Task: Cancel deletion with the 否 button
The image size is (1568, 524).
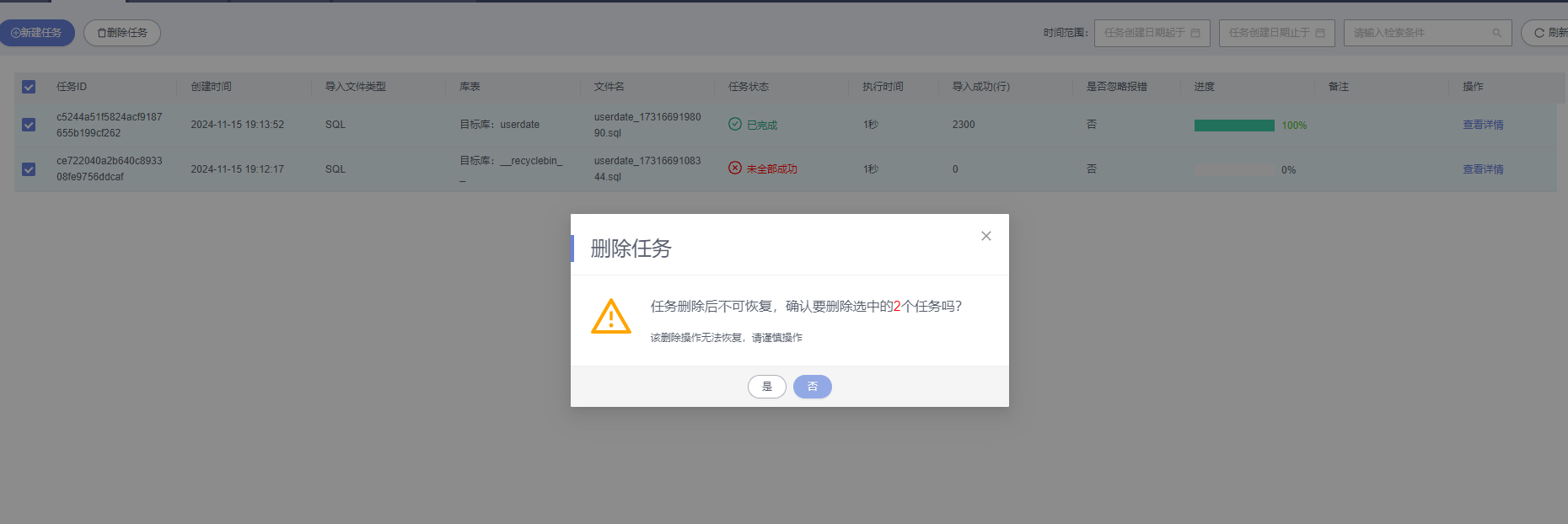Action: coord(812,387)
